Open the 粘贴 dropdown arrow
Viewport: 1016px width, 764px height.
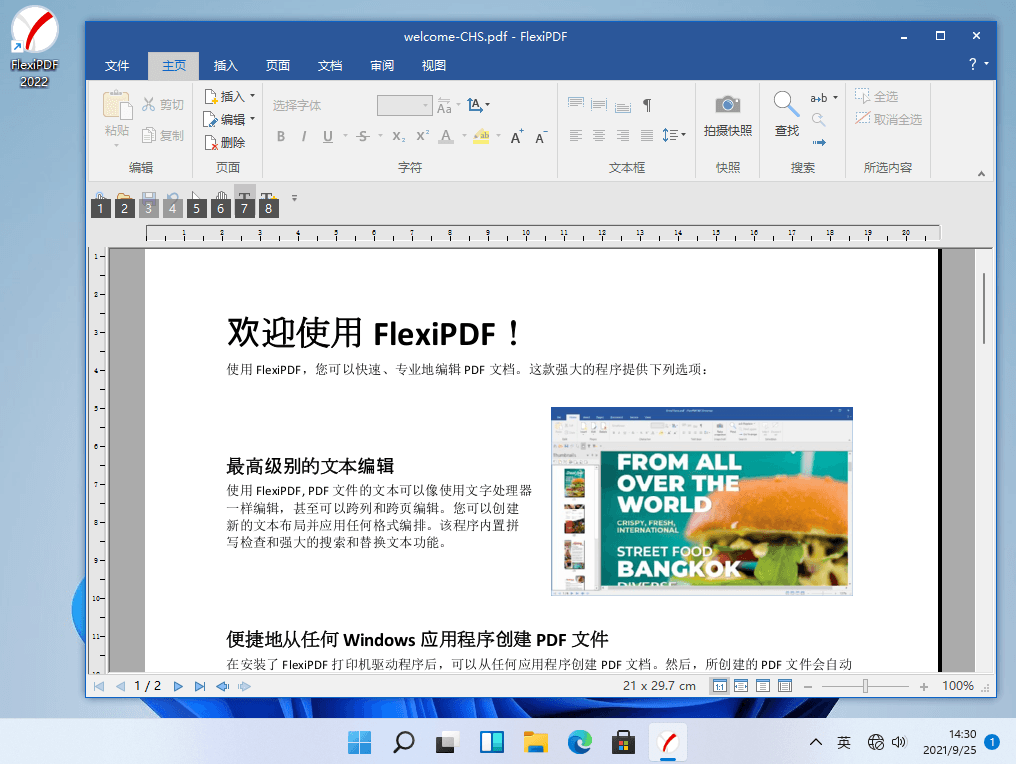117,145
